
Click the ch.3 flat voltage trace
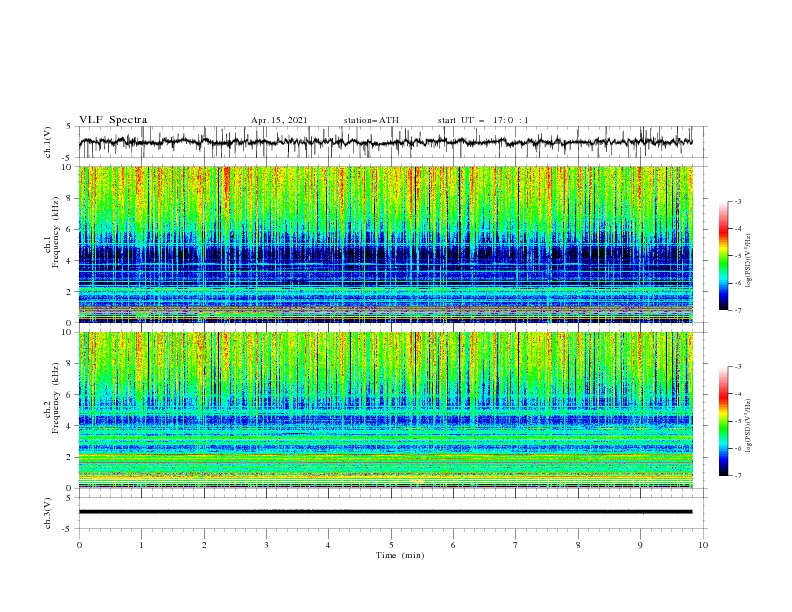tap(385, 512)
